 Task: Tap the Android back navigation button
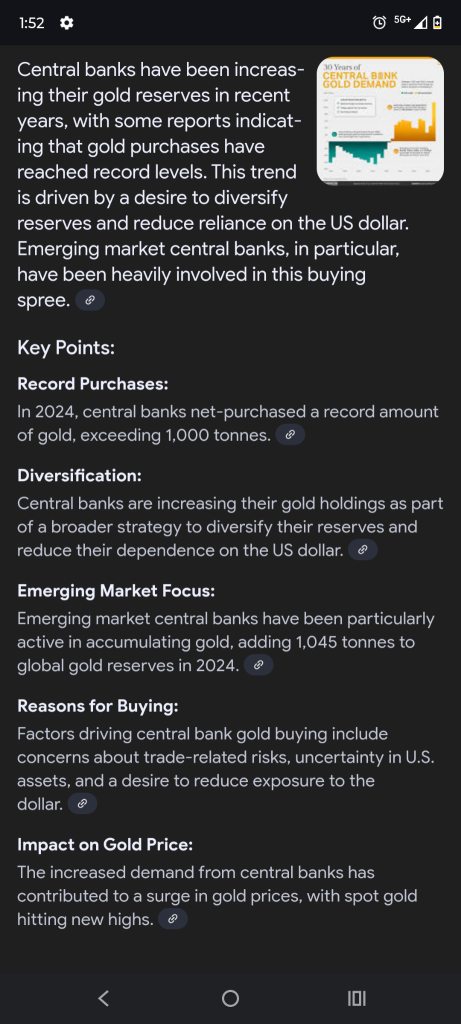pos(103,998)
